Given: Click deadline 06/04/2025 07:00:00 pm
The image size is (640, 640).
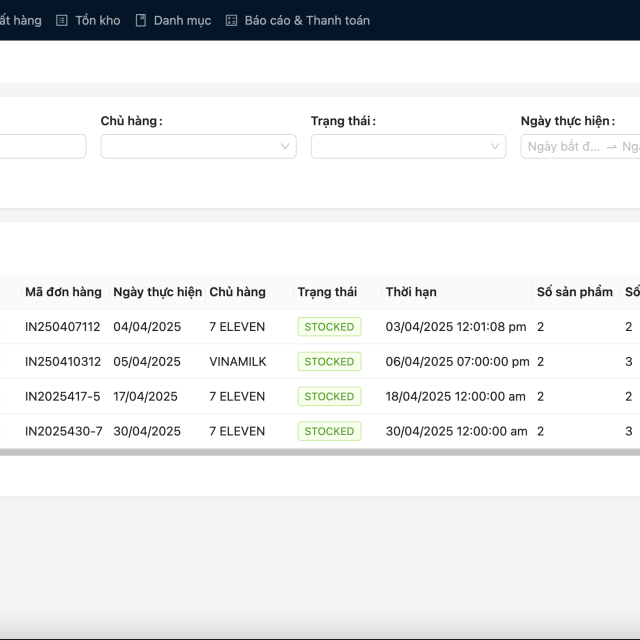Looking at the screenshot, I should click(458, 361).
